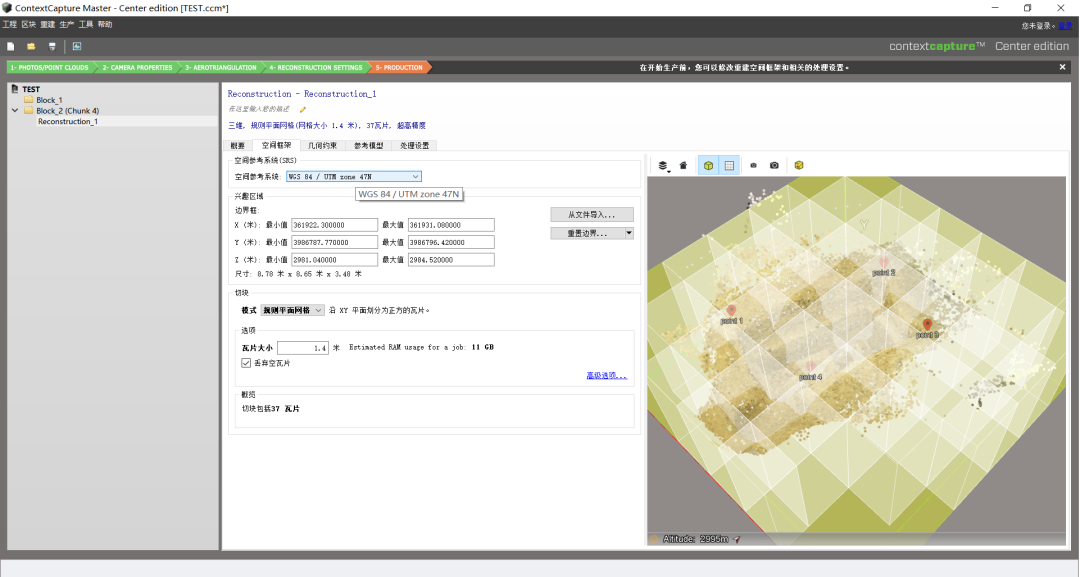Switch to the 空间框架 tab
The image size is (1080, 577).
pos(276,145)
